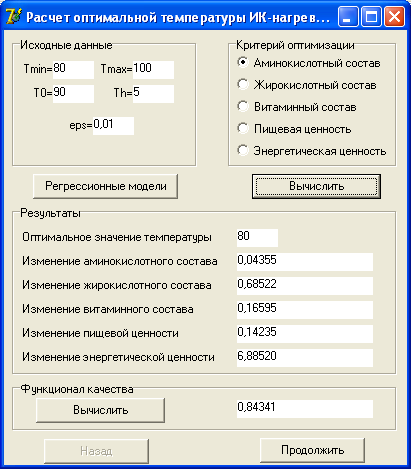Click the Tmax input field

coord(153,69)
